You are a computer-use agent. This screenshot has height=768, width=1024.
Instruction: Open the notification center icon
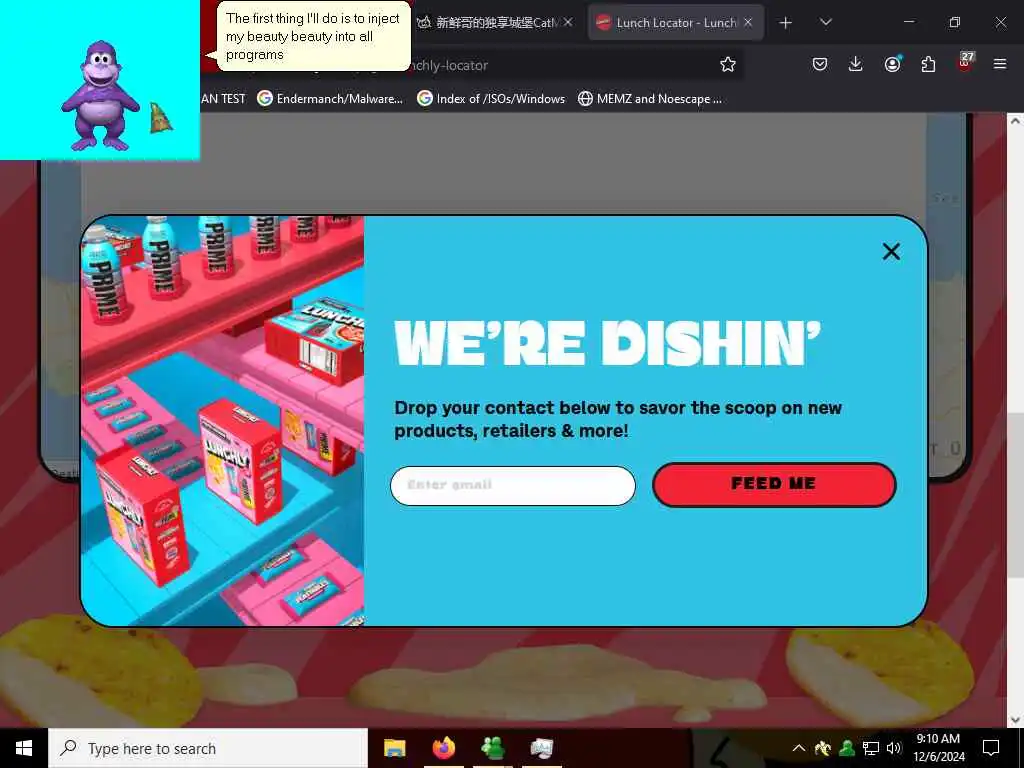click(991, 748)
